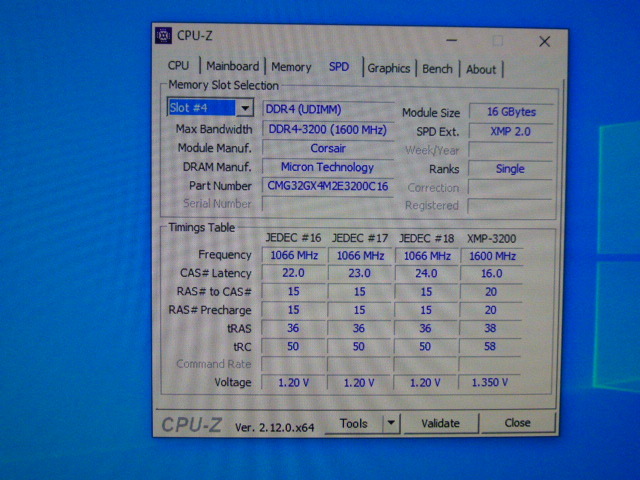Screen dimensions: 640x480
Task: Click the 16 GBytes module size value
Action: pos(511,112)
